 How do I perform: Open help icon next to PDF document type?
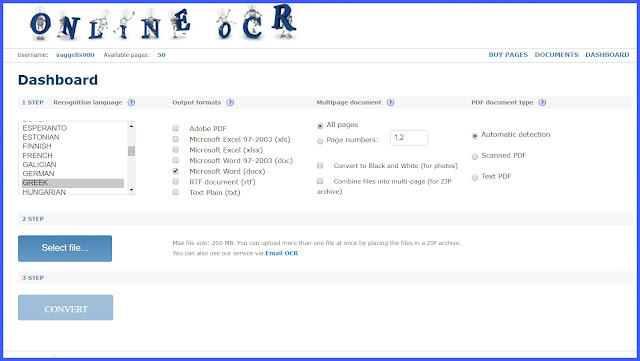[542, 103]
